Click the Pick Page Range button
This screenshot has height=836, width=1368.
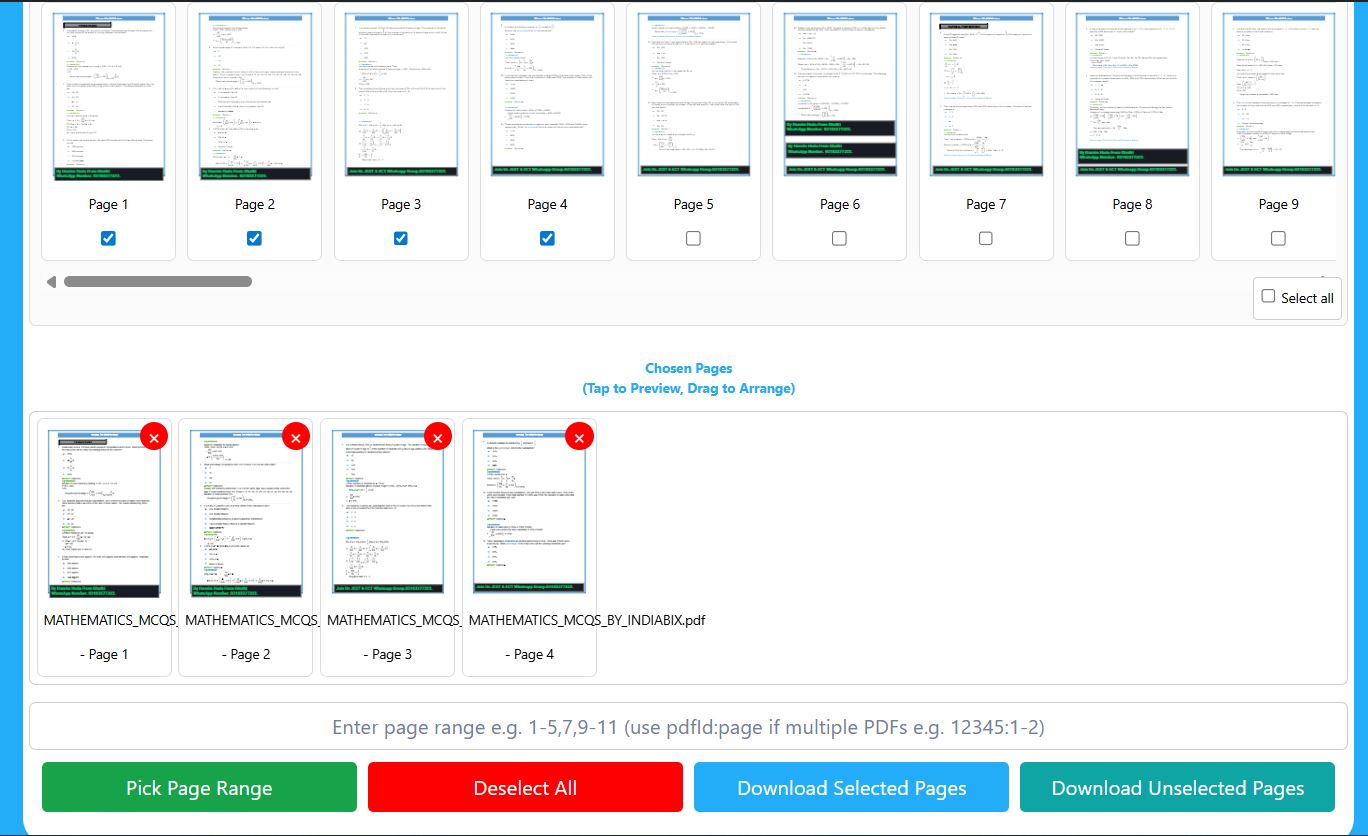tap(198, 787)
